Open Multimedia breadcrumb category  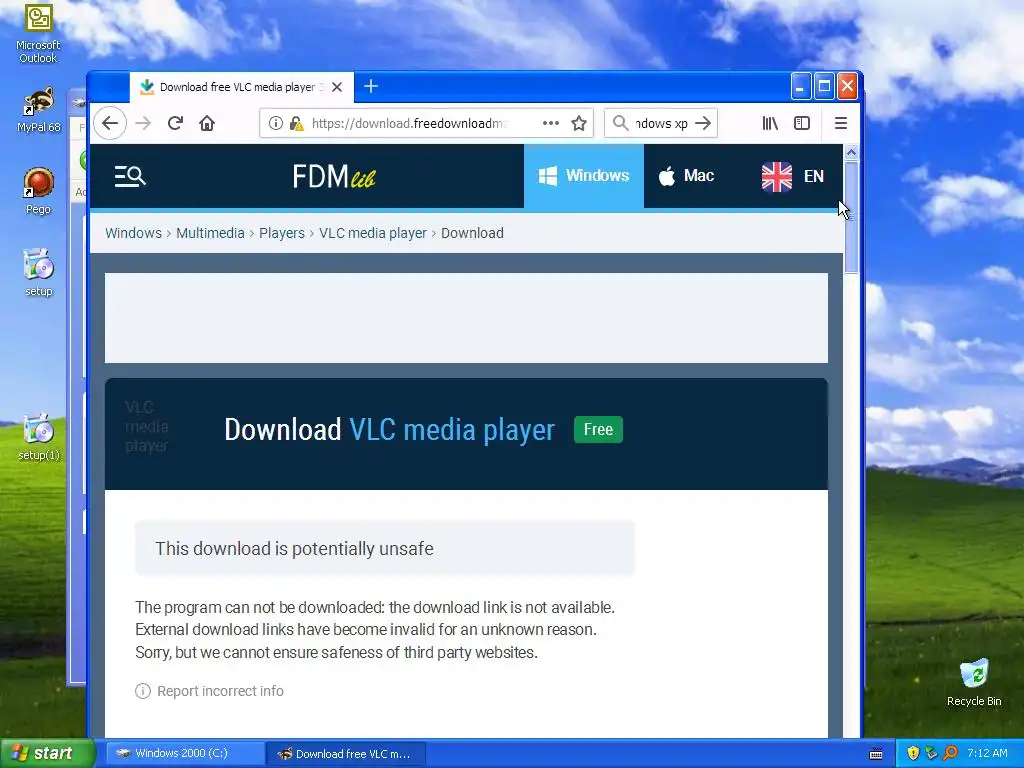coord(210,233)
